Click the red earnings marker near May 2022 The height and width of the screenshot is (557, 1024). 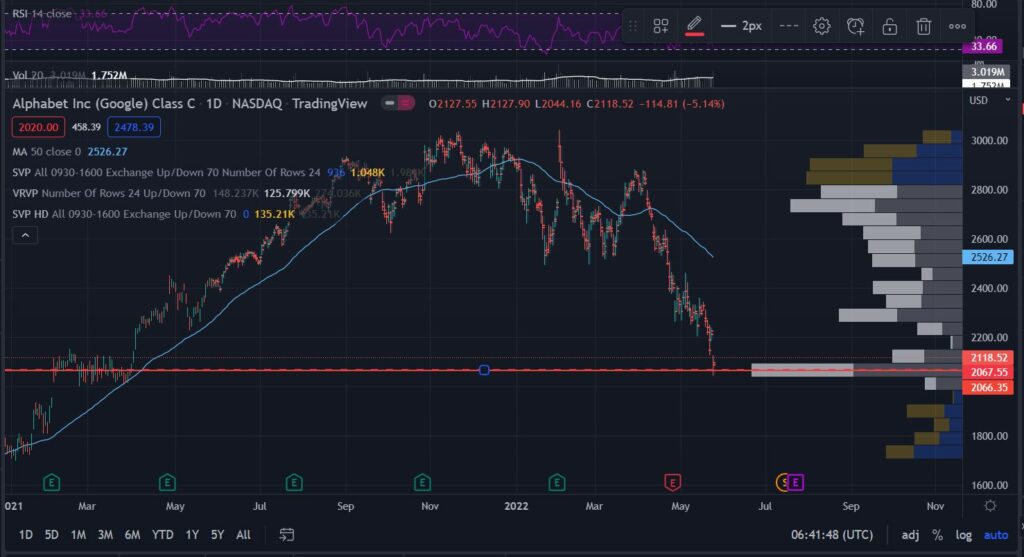[x=672, y=483]
